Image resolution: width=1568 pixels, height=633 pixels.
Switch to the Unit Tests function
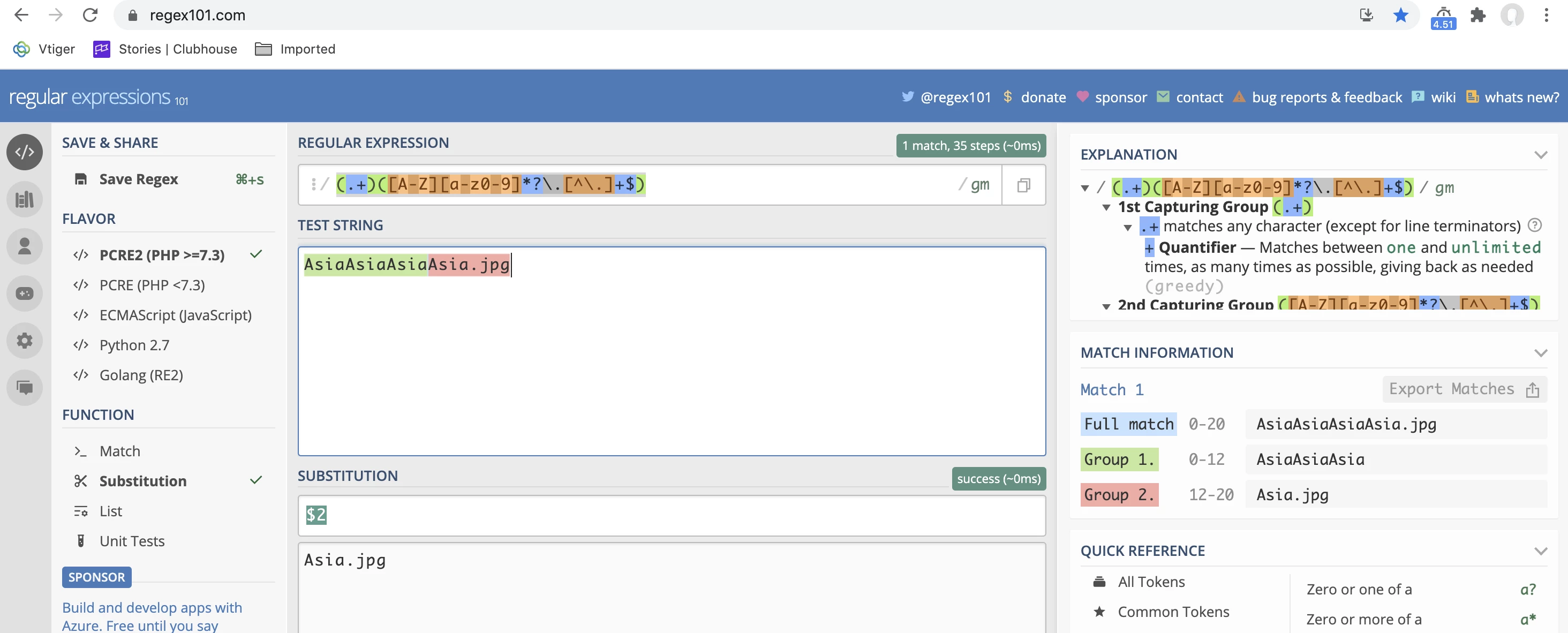132,541
